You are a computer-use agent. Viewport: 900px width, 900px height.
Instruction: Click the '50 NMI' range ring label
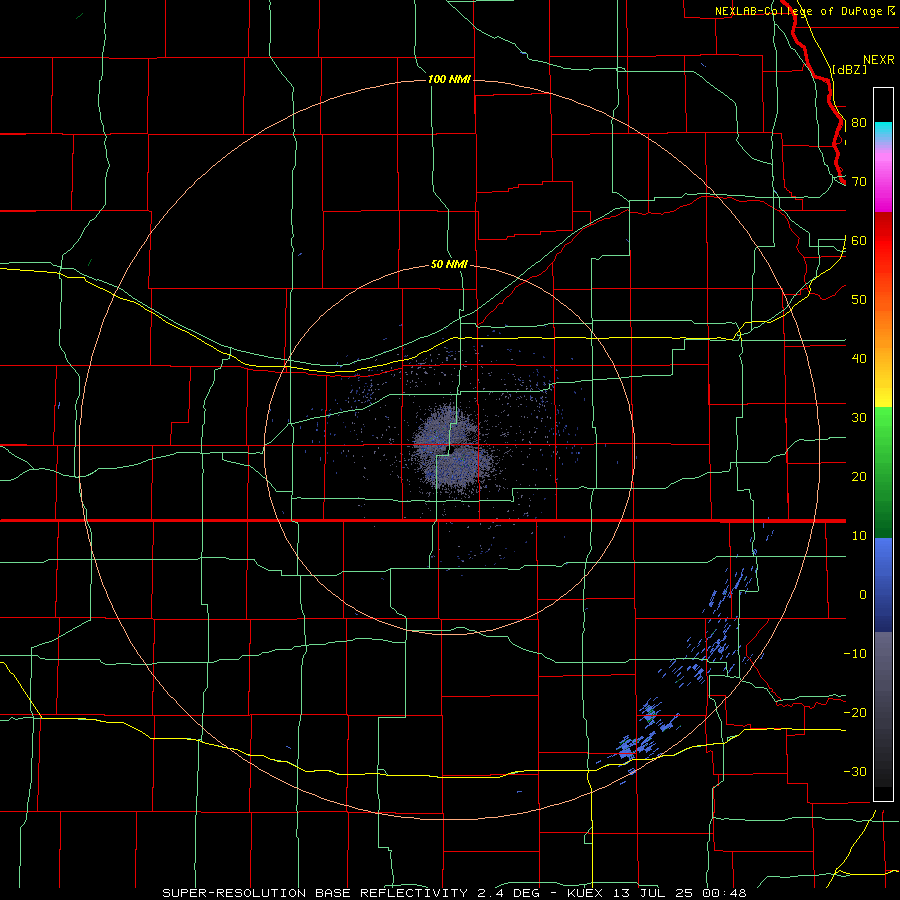point(449,264)
